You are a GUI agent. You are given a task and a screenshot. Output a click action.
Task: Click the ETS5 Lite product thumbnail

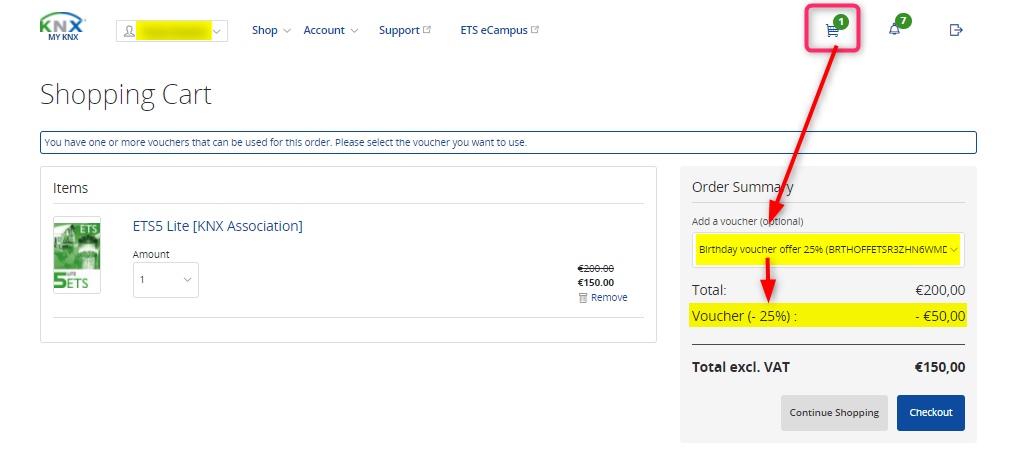77,255
